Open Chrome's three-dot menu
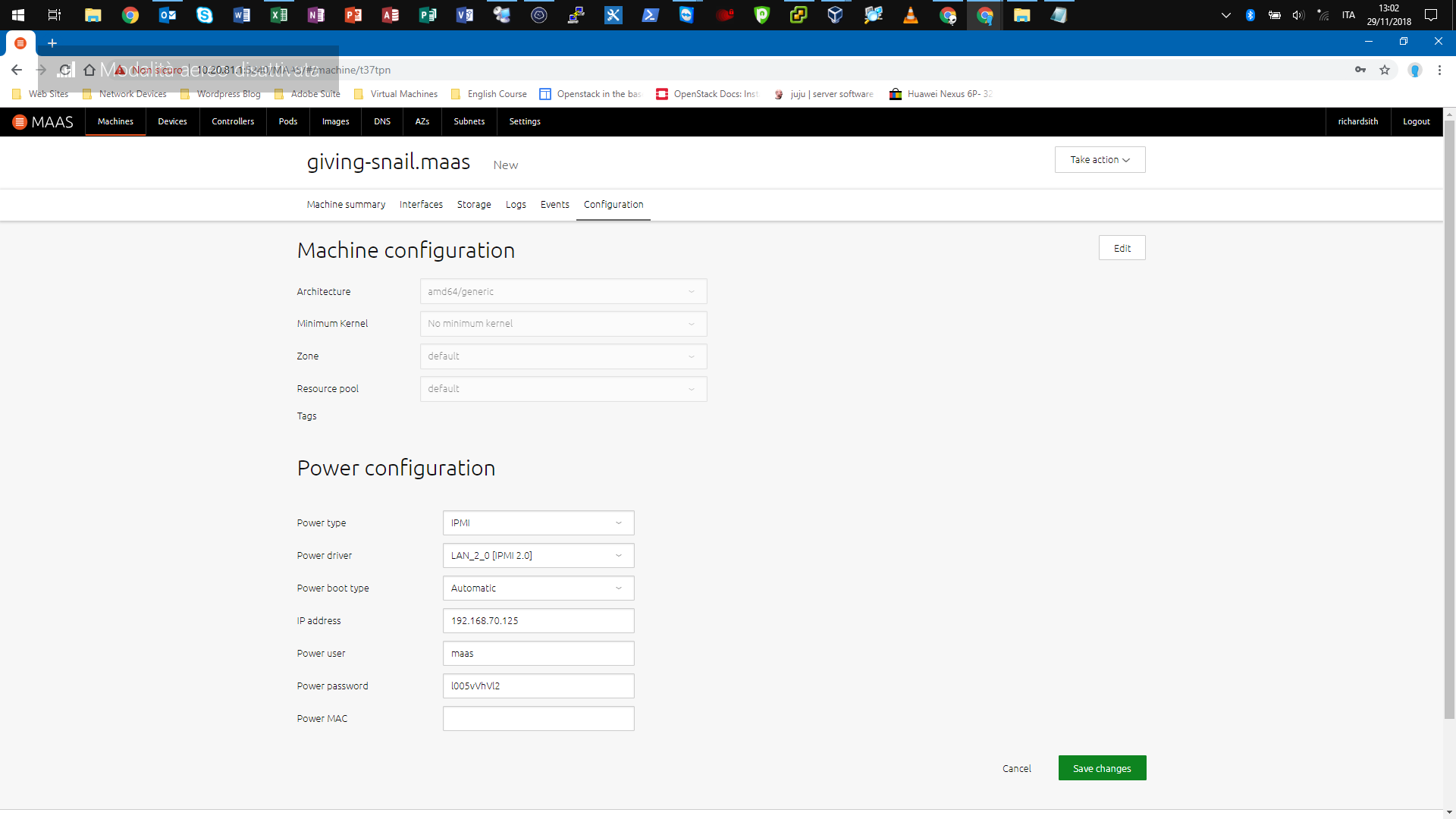The width and height of the screenshot is (1456, 819). coord(1439,70)
